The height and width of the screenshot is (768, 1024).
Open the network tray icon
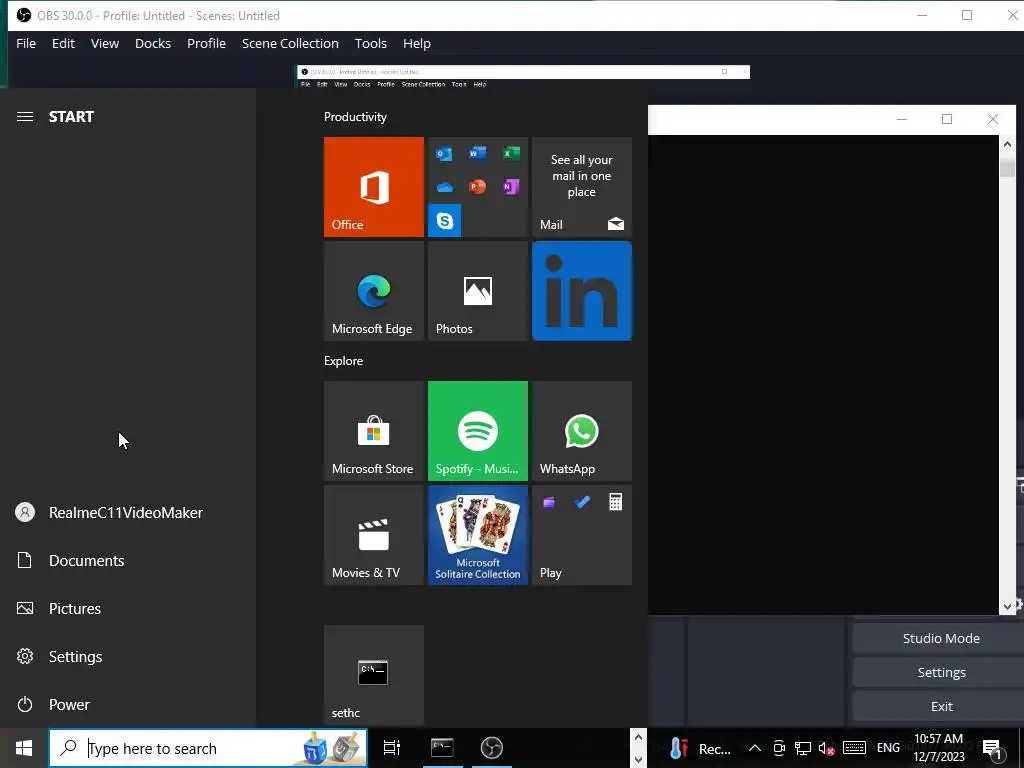(803, 748)
